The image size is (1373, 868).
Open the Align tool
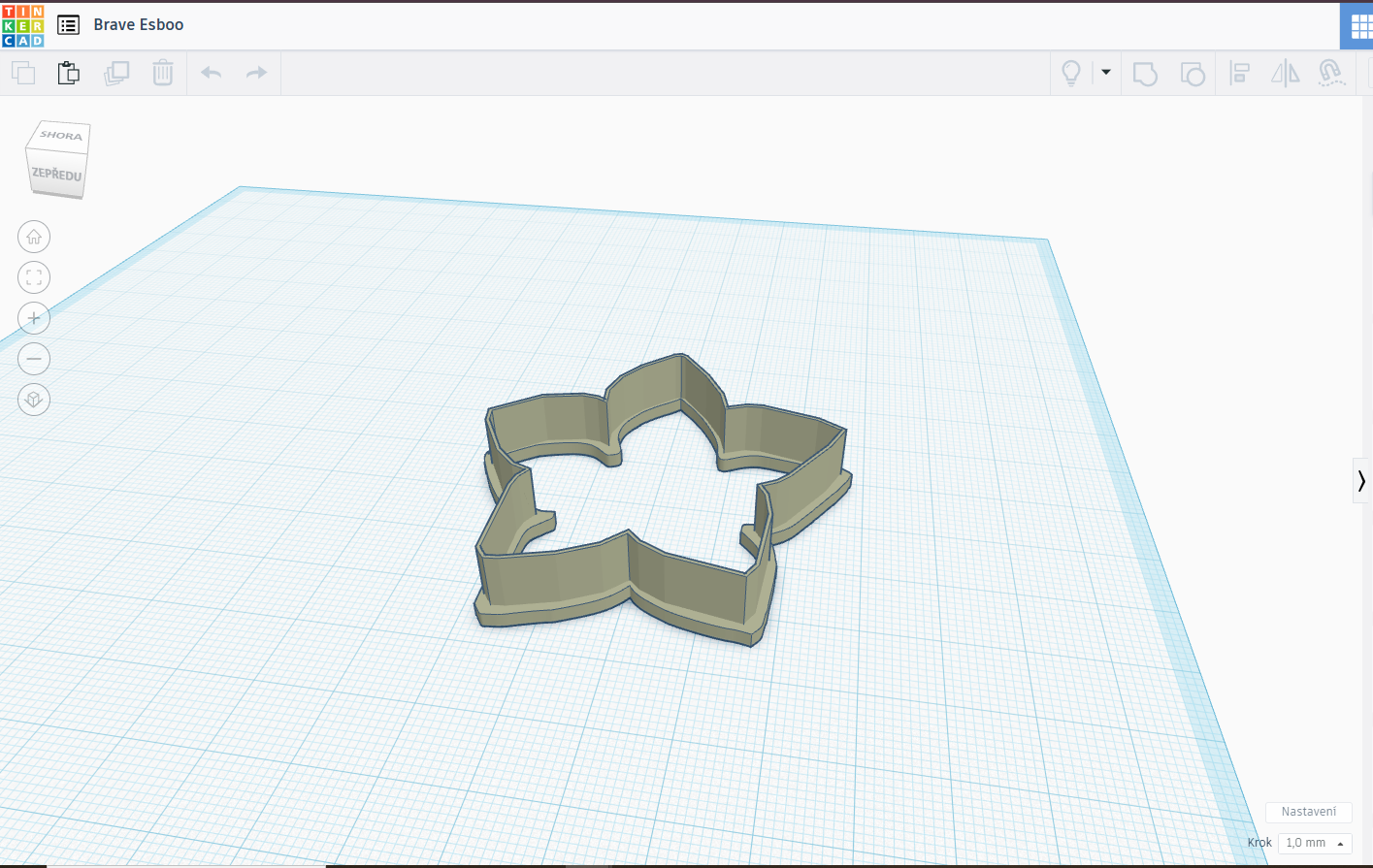1240,74
